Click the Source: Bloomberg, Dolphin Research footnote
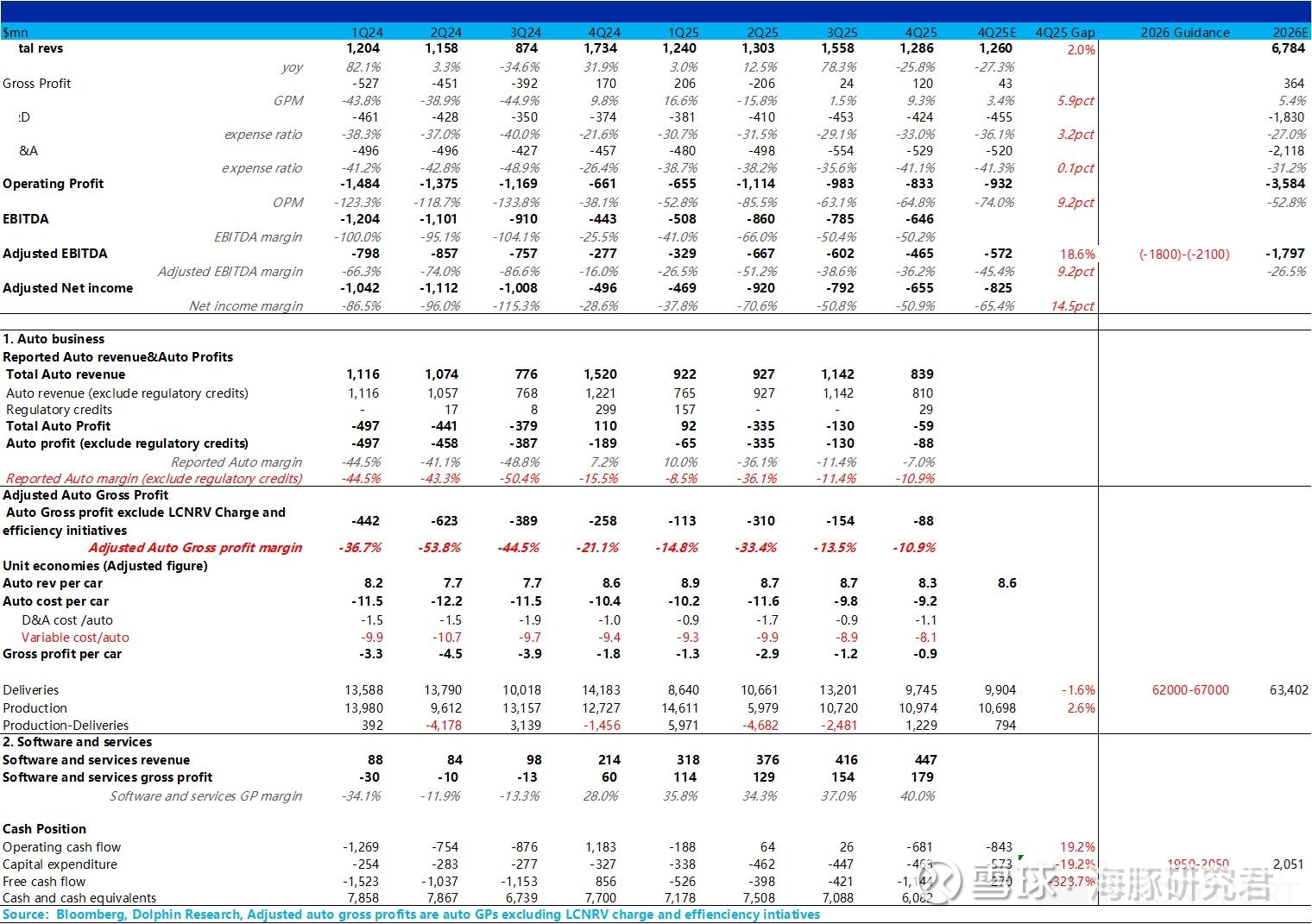 (412, 915)
